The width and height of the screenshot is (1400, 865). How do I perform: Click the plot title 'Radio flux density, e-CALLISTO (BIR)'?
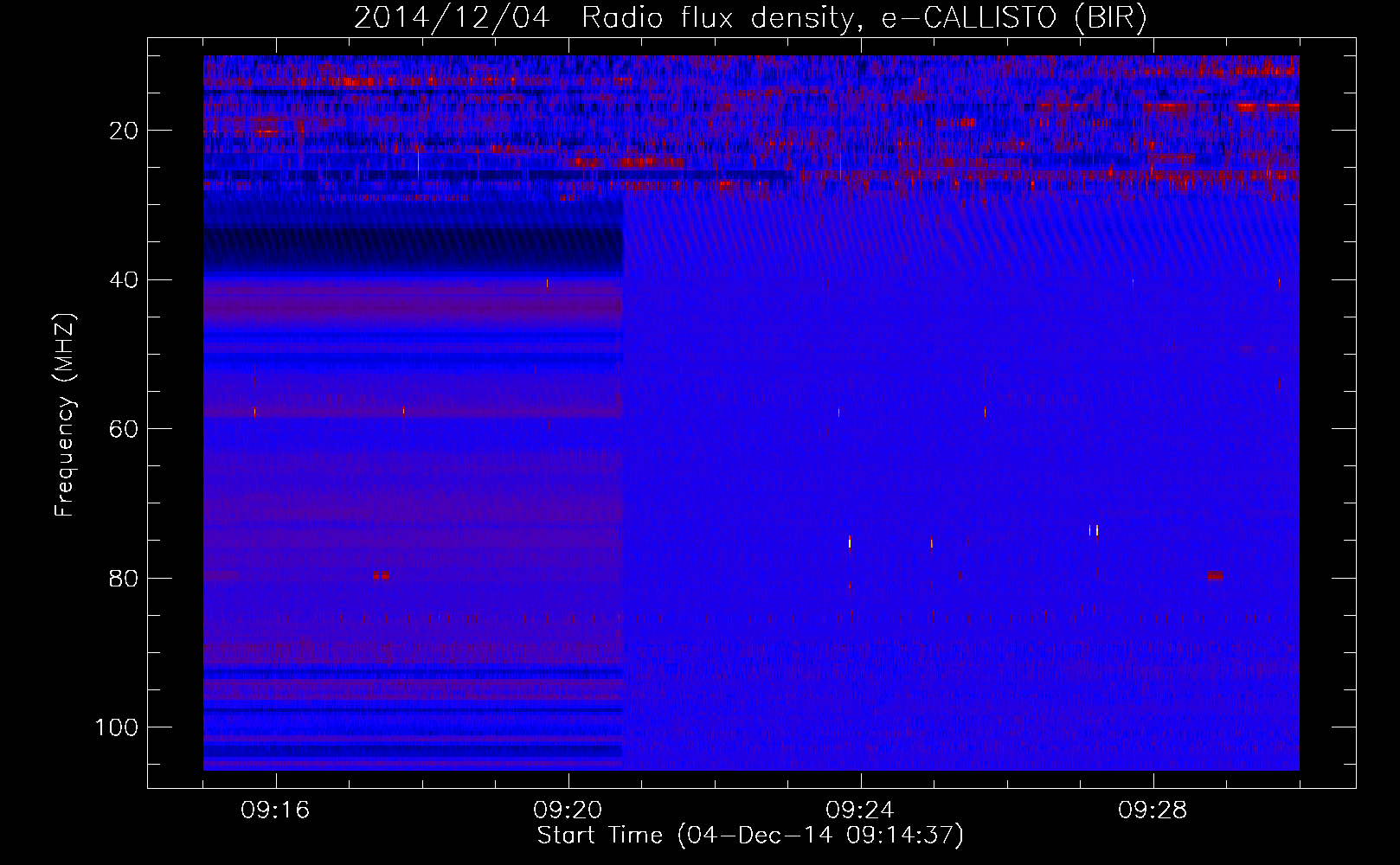click(864, 18)
